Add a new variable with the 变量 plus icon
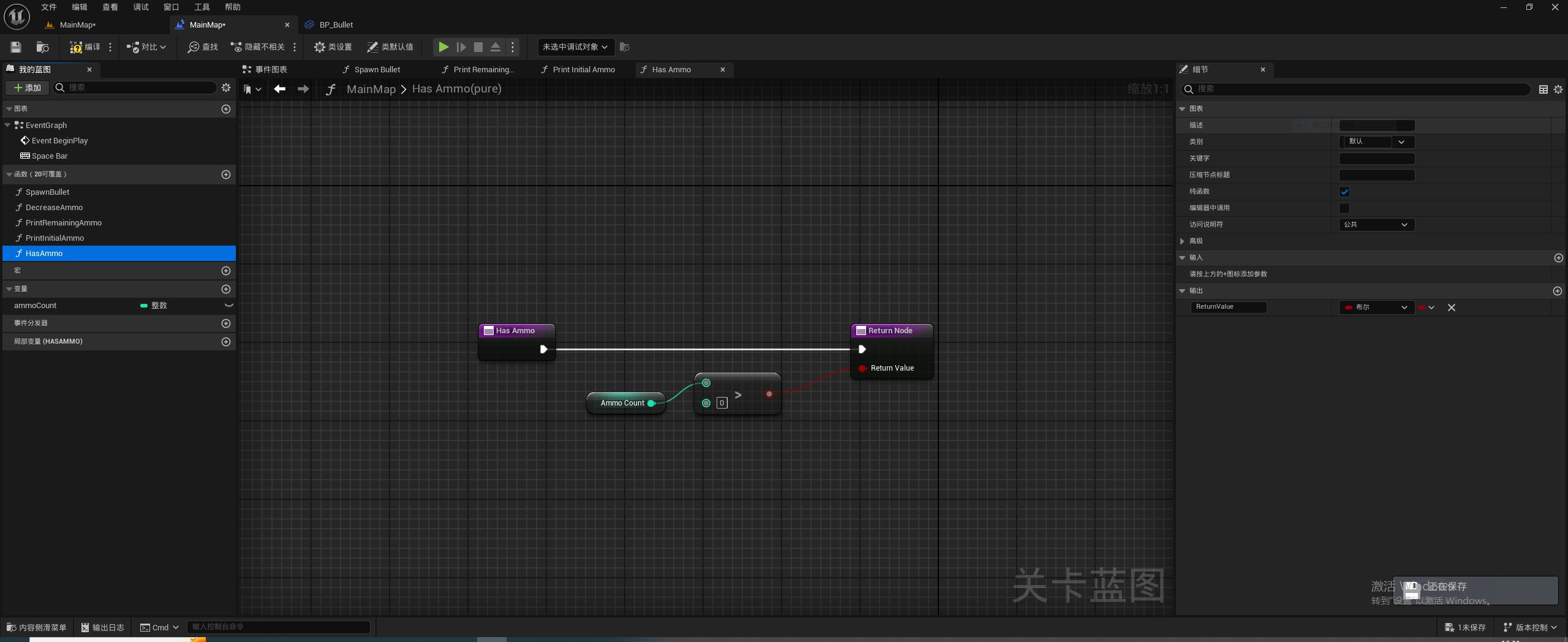 point(226,289)
